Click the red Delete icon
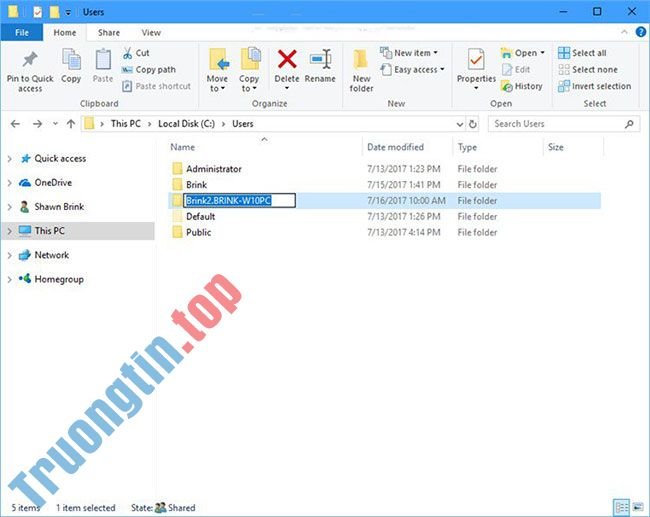Screen dimensions: 650x517 point(287,59)
